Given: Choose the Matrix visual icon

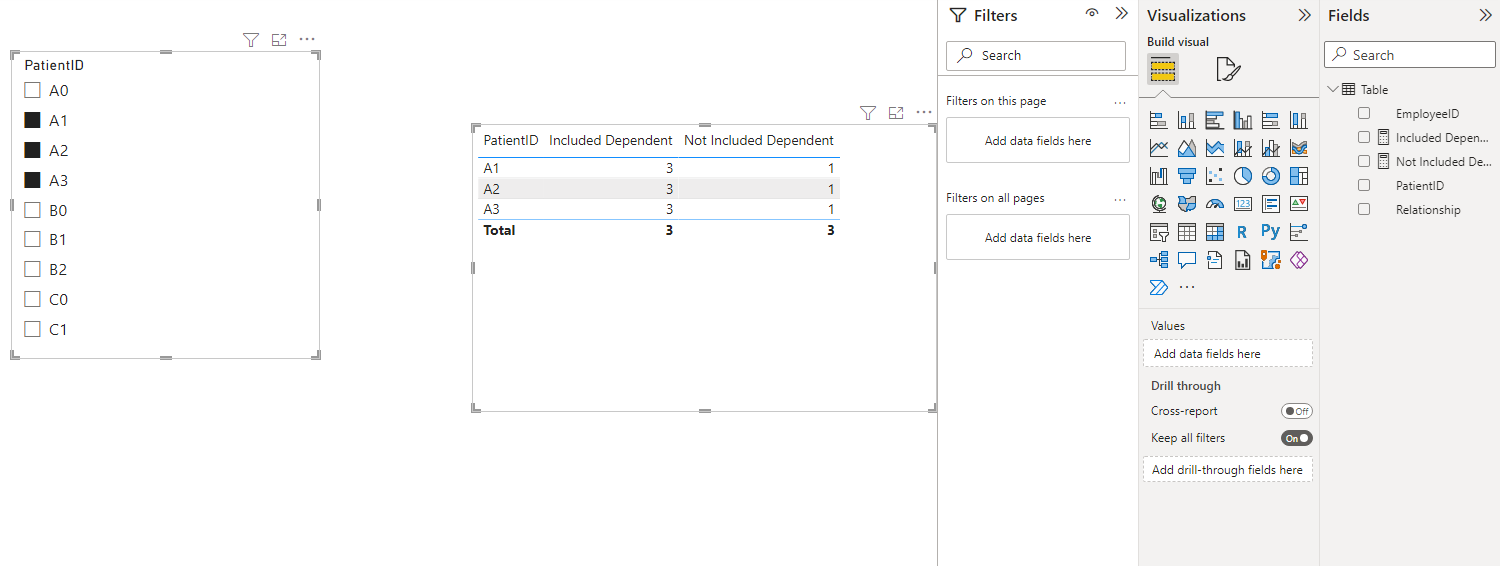Looking at the screenshot, I should 1215,232.
